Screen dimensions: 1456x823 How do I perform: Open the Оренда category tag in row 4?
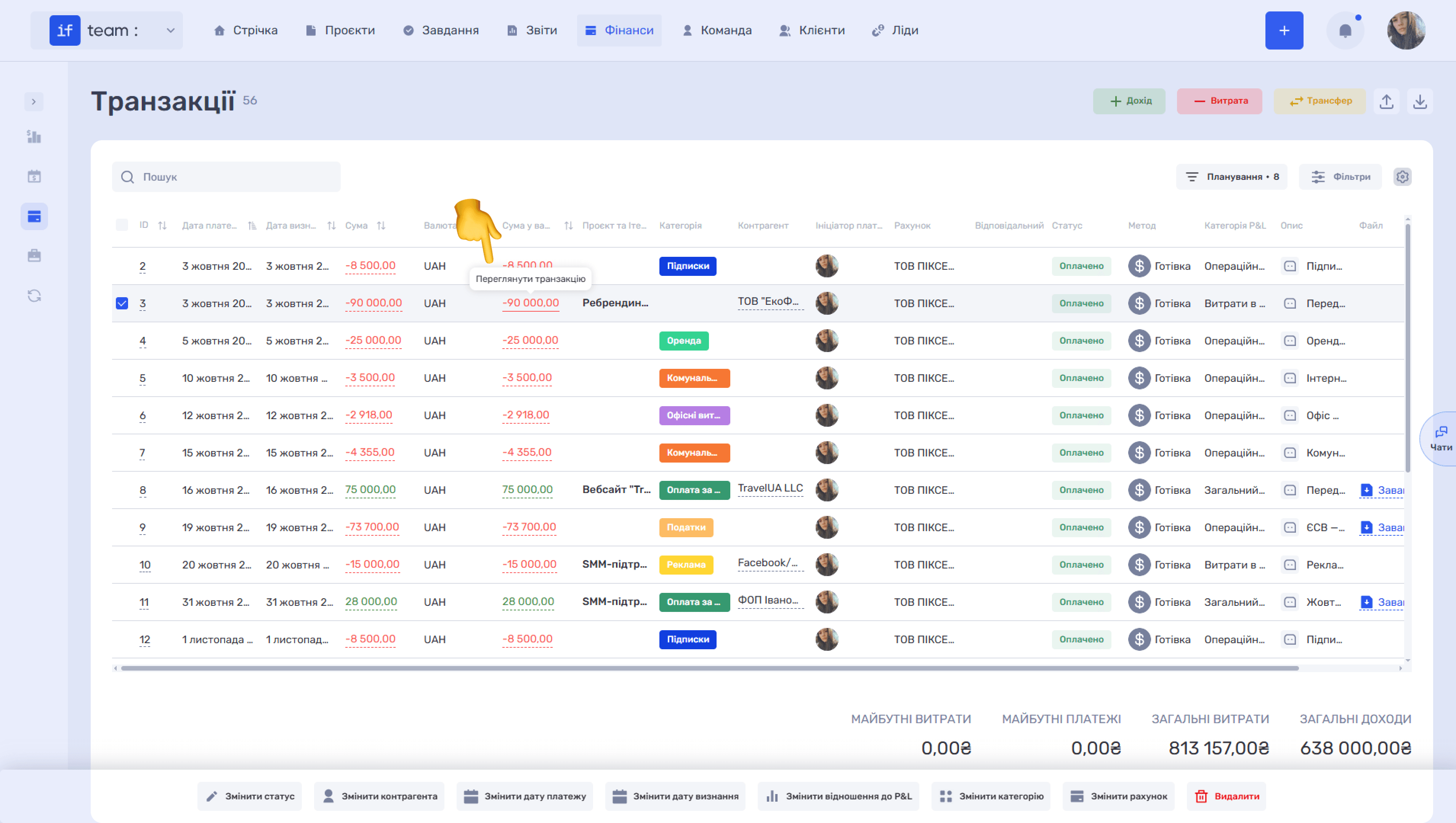pyautogui.click(x=684, y=341)
